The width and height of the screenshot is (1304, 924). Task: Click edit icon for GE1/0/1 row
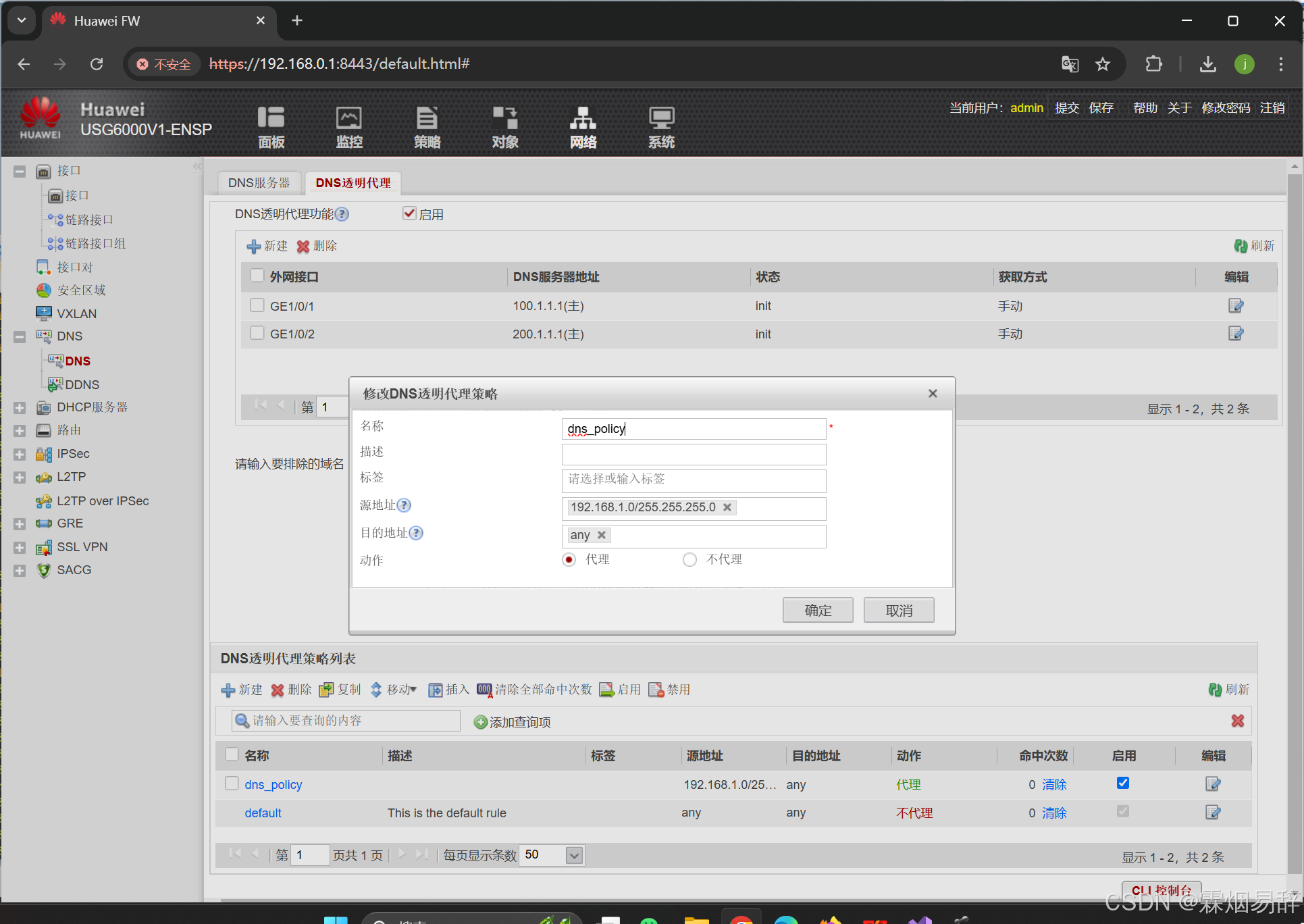point(1235,306)
